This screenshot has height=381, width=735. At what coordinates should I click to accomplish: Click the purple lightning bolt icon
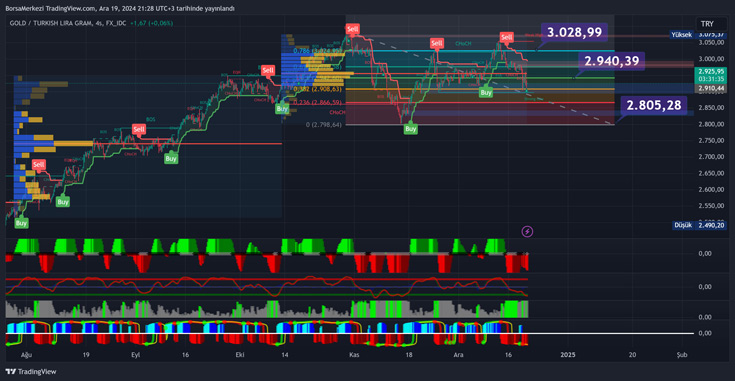(x=527, y=232)
